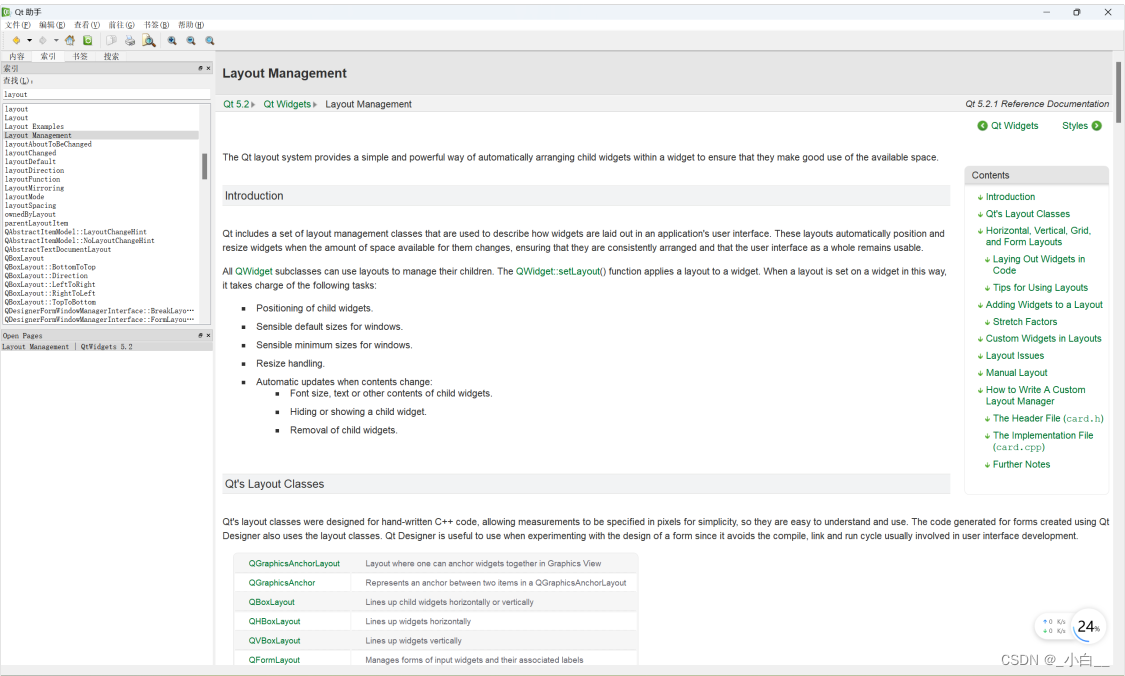This screenshot has height=676, width=1125.
Task: Select QBoxLayout::Direction index entry
Action: tap(47, 276)
